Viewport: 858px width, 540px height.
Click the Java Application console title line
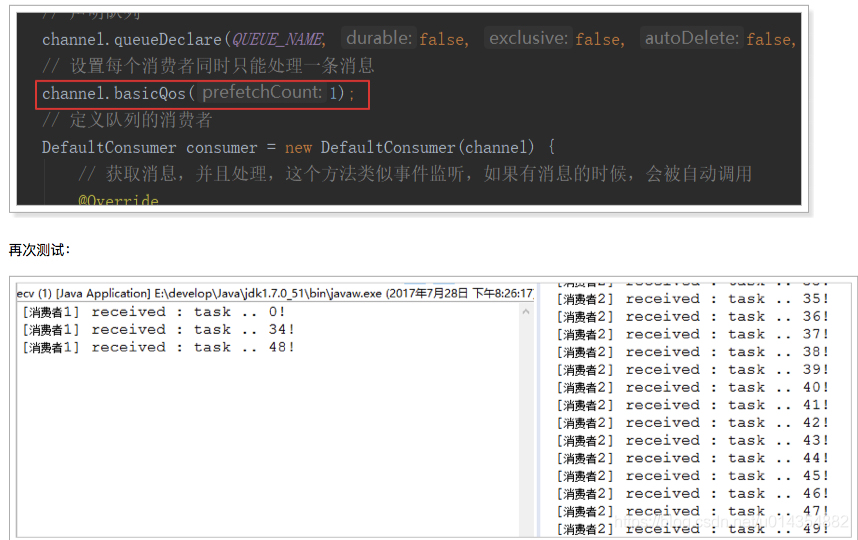(275, 293)
